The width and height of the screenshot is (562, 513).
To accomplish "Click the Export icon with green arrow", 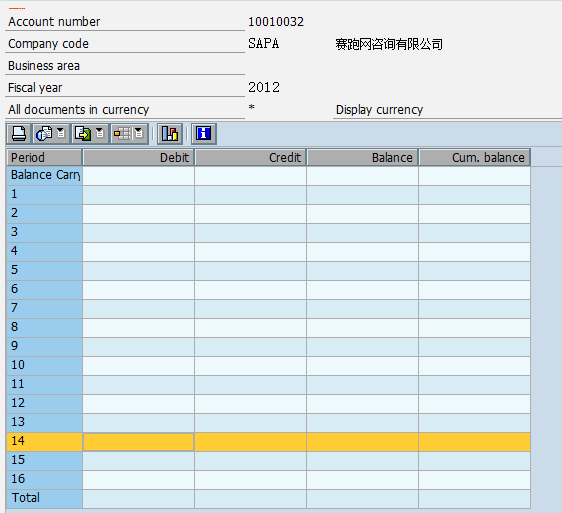I will 83,134.
